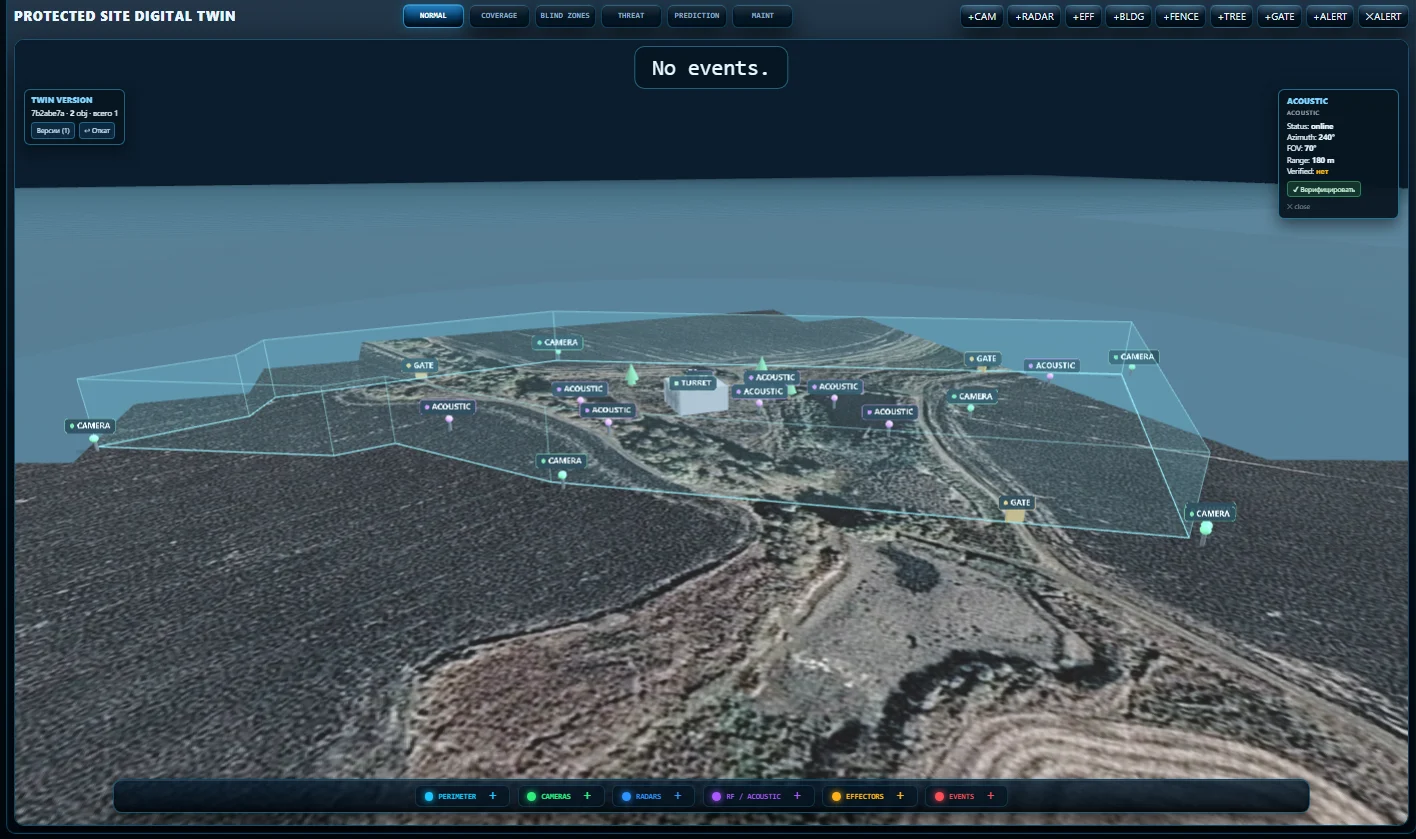Open the THREAT mode tab
Image resolution: width=1416 pixels, height=839 pixels.
click(x=631, y=16)
